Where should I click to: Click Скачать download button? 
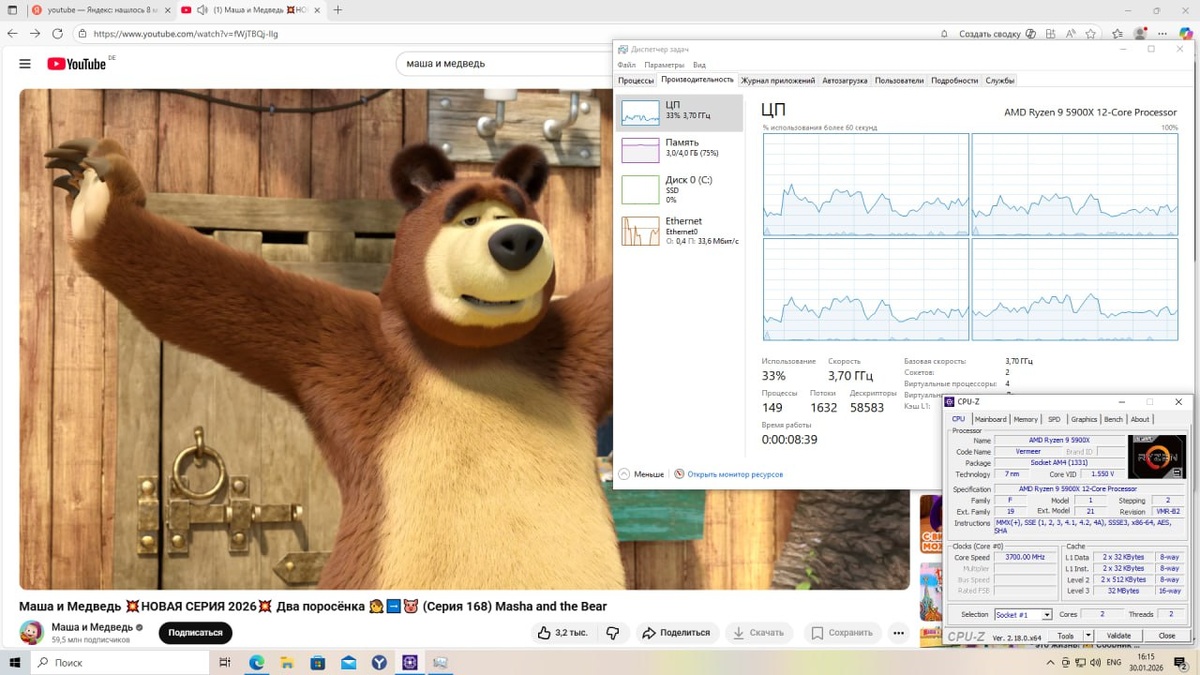(759, 633)
